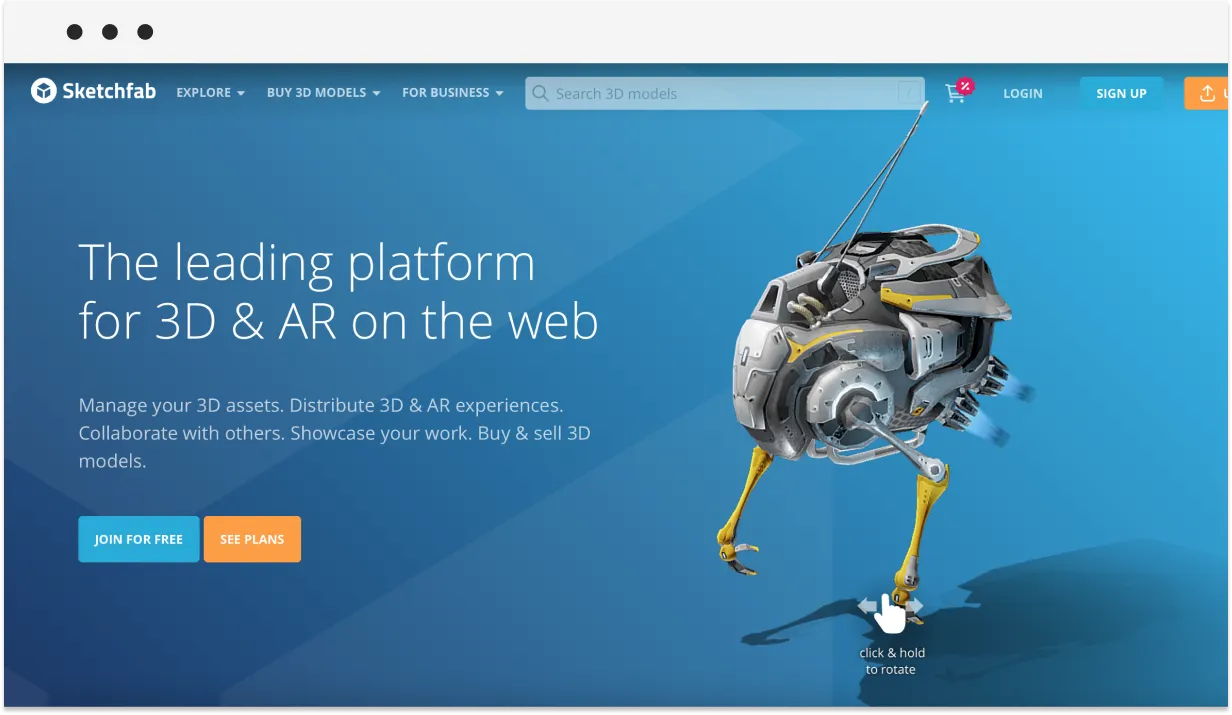
Task: Open the Sketchfab home logo
Action: coord(93,92)
